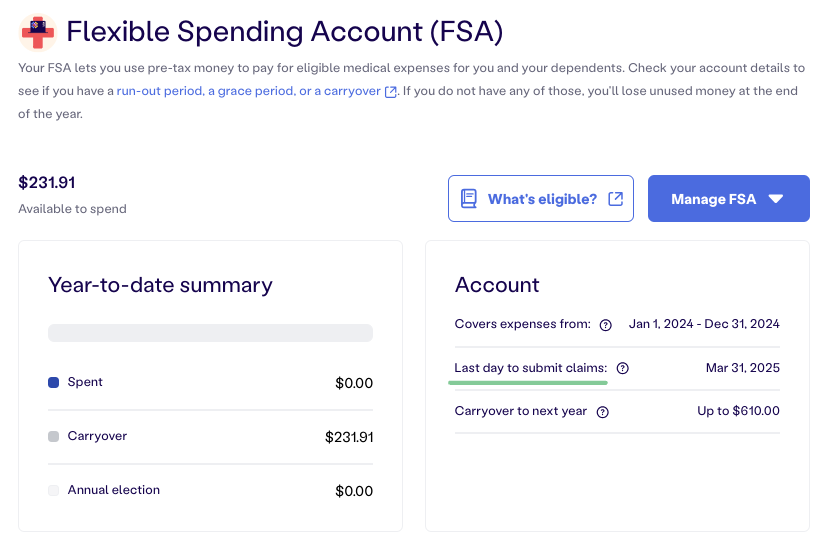The height and width of the screenshot is (533, 840).
Task: Click the Carryover row amount $231.91
Action: click(x=349, y=437)
